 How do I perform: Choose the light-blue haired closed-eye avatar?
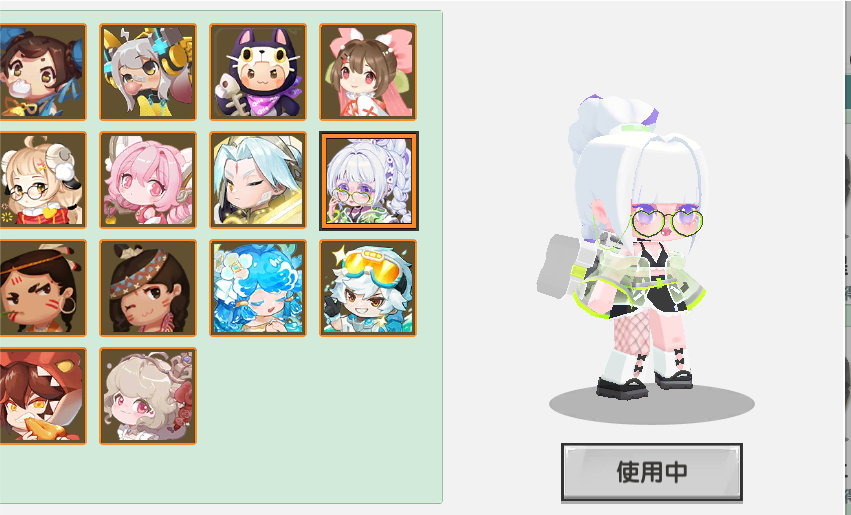pos(258,180)
